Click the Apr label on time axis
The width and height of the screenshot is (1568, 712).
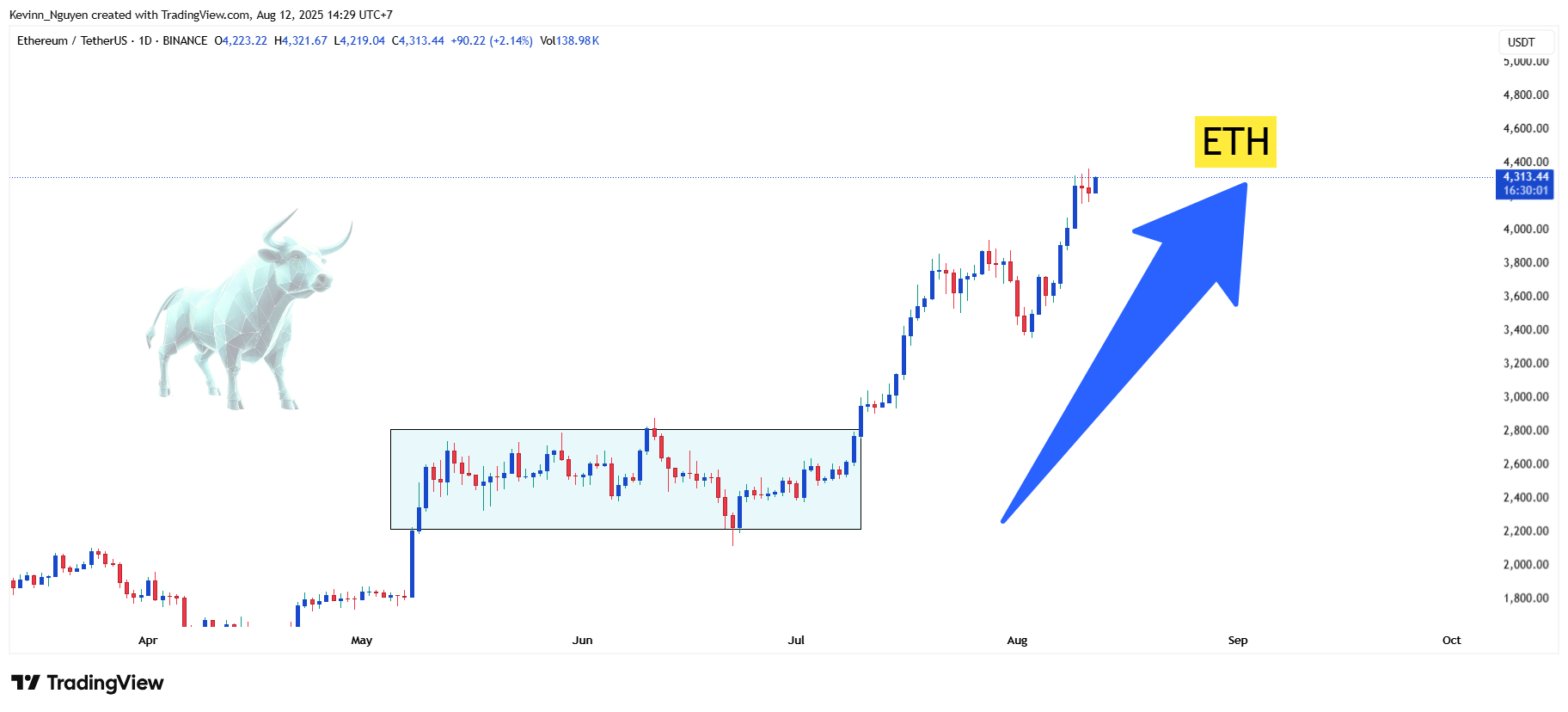pos(148,641)
